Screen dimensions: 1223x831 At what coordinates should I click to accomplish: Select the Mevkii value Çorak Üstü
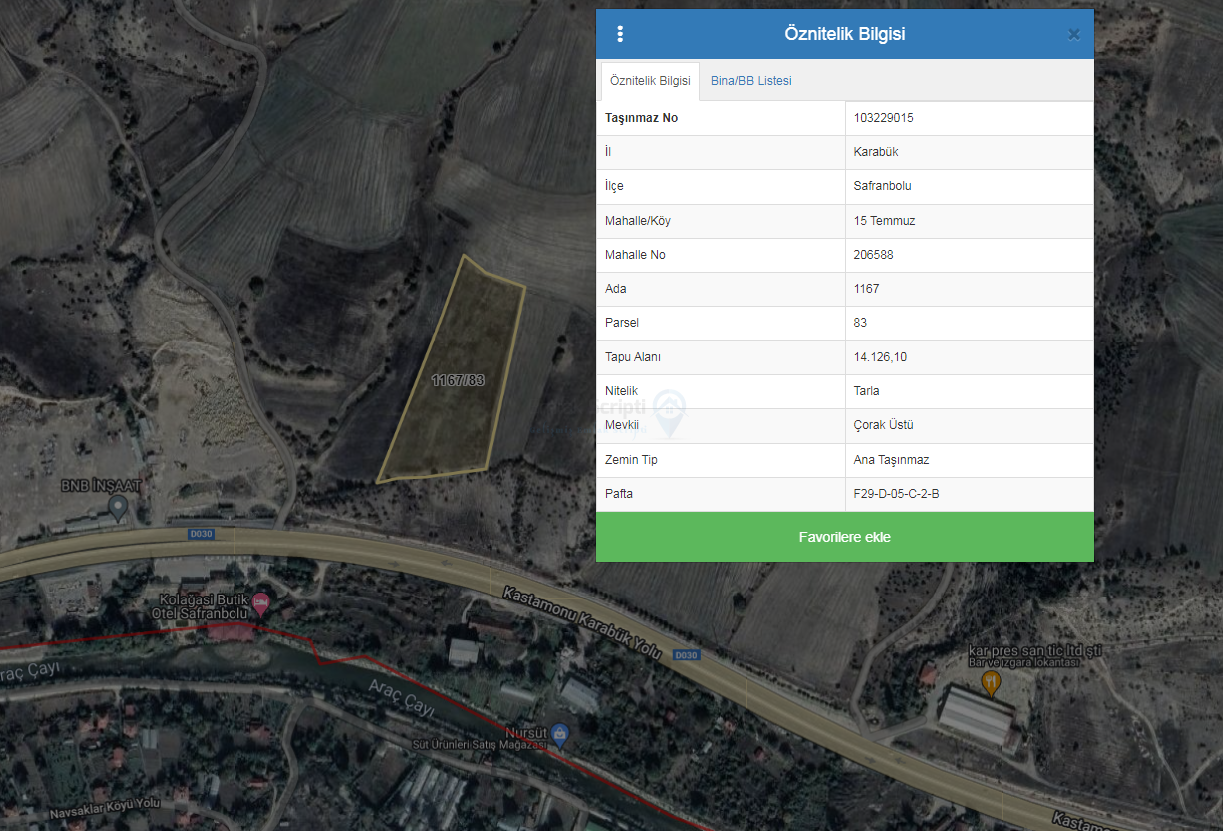point(884,425)
